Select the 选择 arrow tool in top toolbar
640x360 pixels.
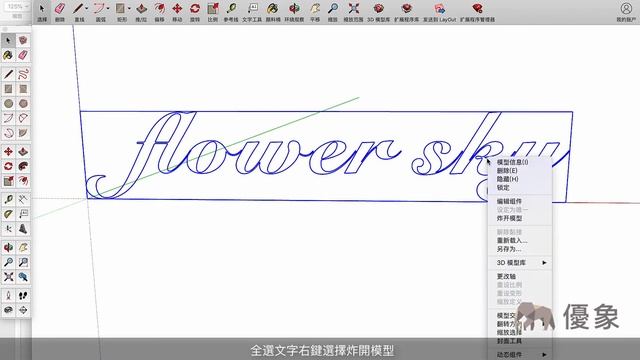pyautogui.click(x=42, y=12)
